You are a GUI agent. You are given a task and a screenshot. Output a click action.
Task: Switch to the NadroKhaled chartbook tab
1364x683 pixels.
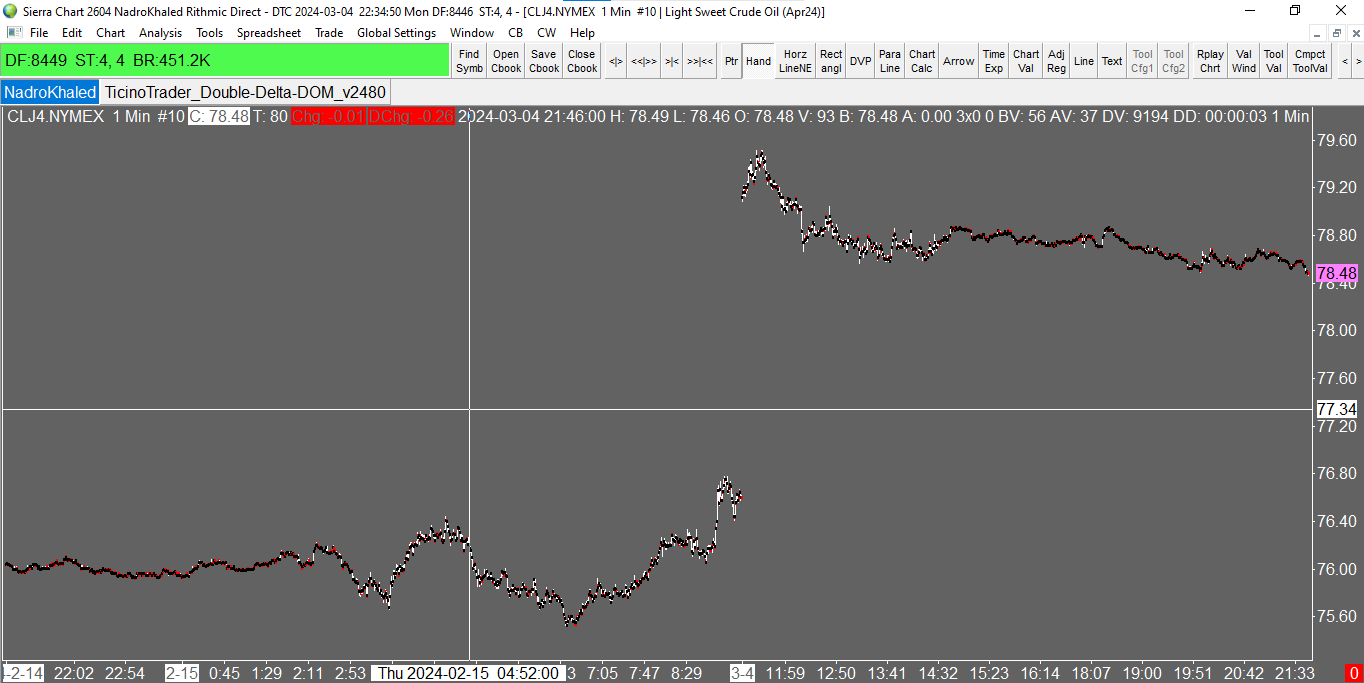coord(50,92)
